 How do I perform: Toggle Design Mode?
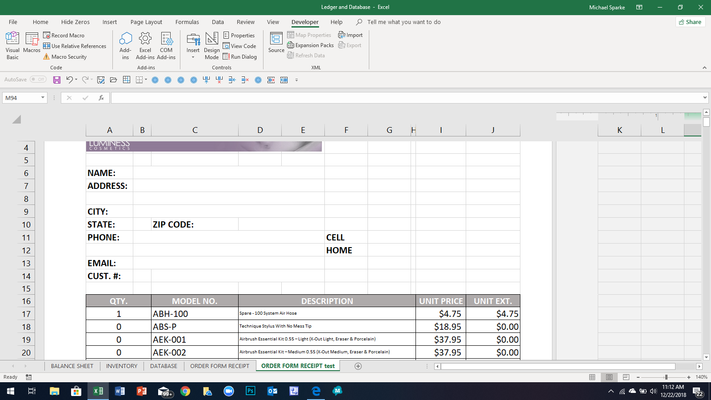click(211, 45)
